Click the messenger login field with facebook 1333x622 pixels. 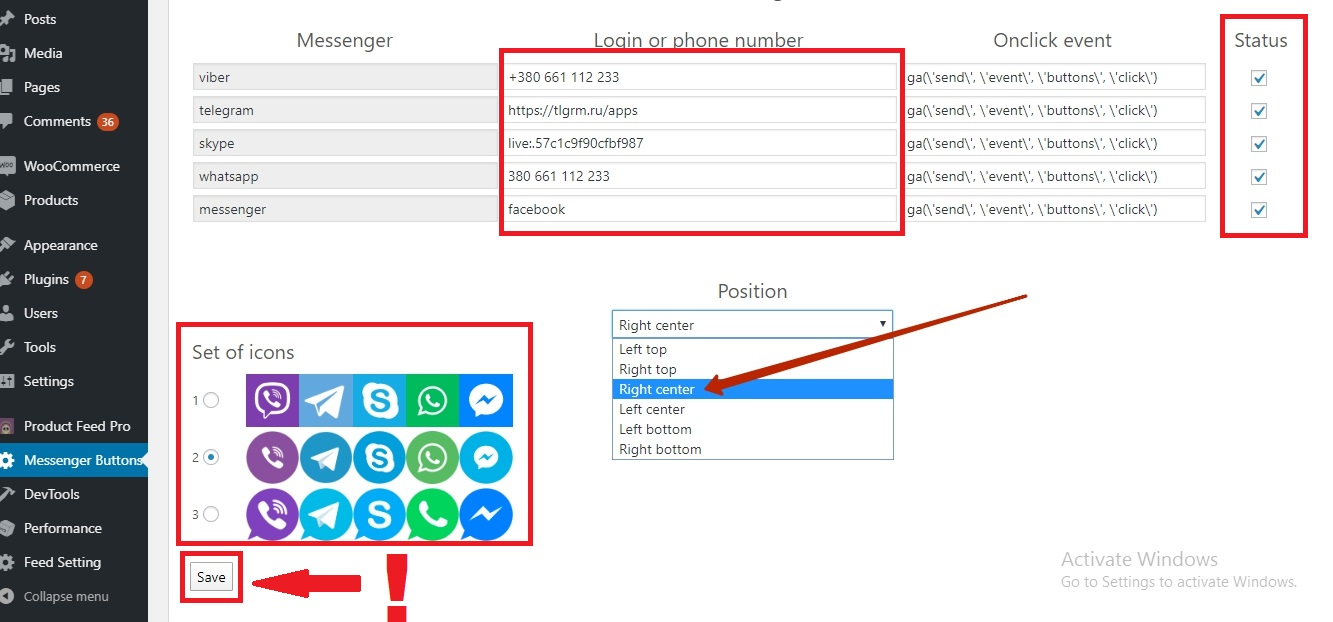pos(700,209)
